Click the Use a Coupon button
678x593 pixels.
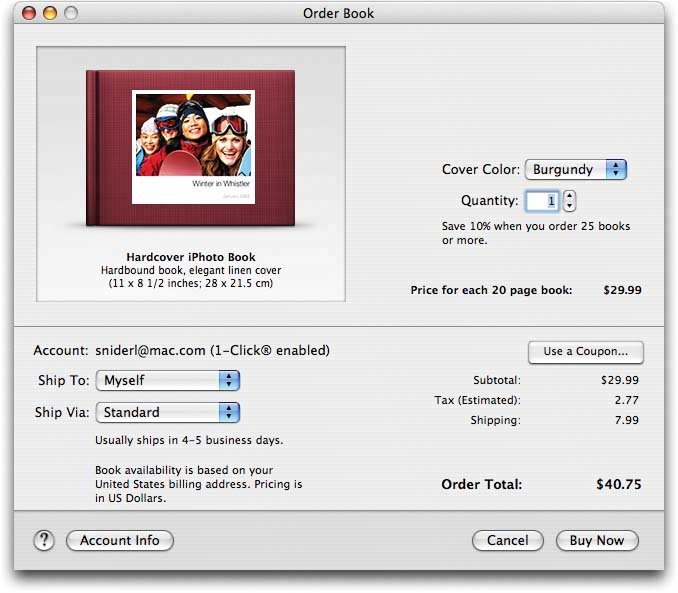(x=585, y=352)
